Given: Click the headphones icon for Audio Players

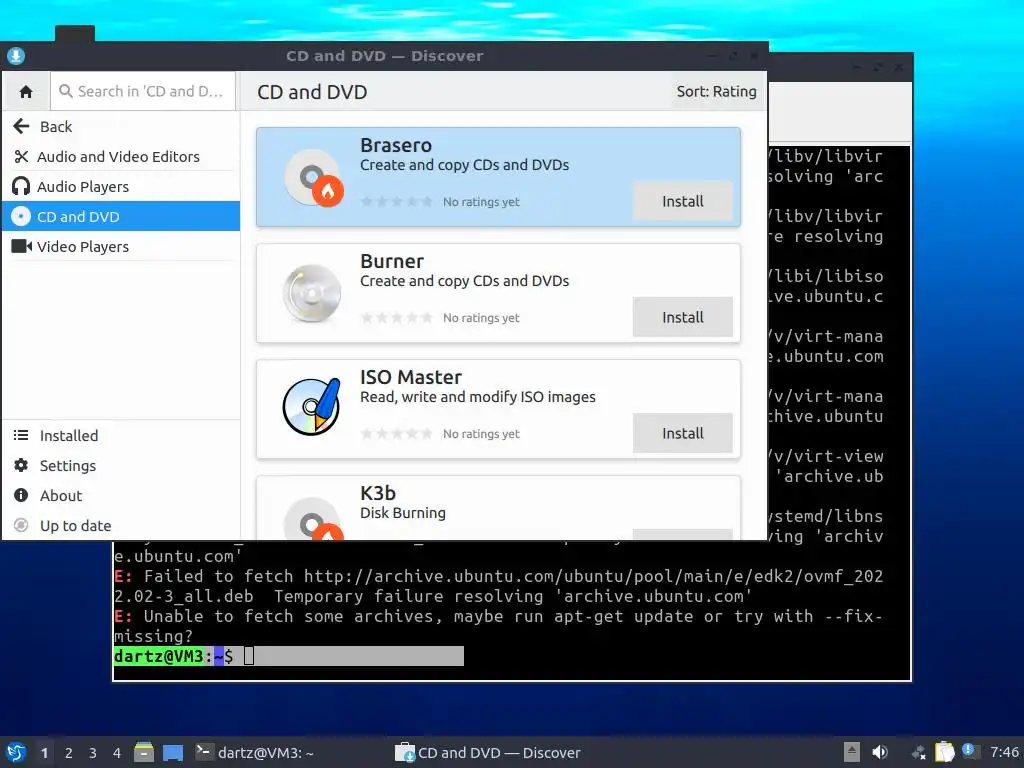Looking at the screenshot, I should pyautogui.click(x=21, y=187).
